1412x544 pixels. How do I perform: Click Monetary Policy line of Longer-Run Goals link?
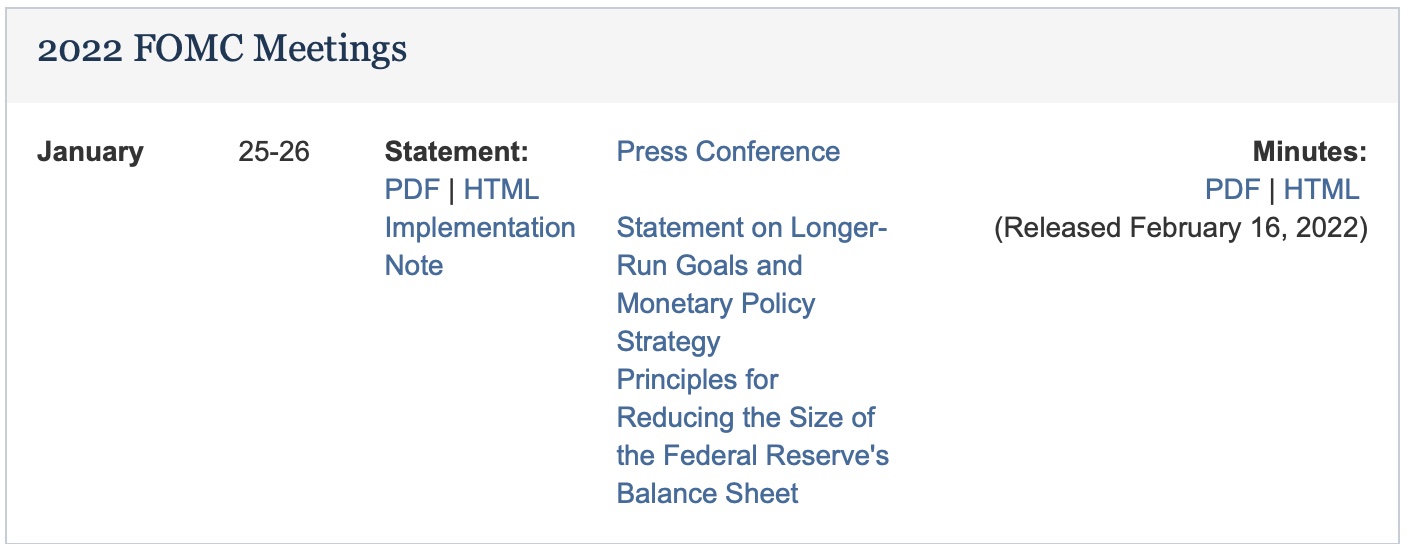pos(716,303)
